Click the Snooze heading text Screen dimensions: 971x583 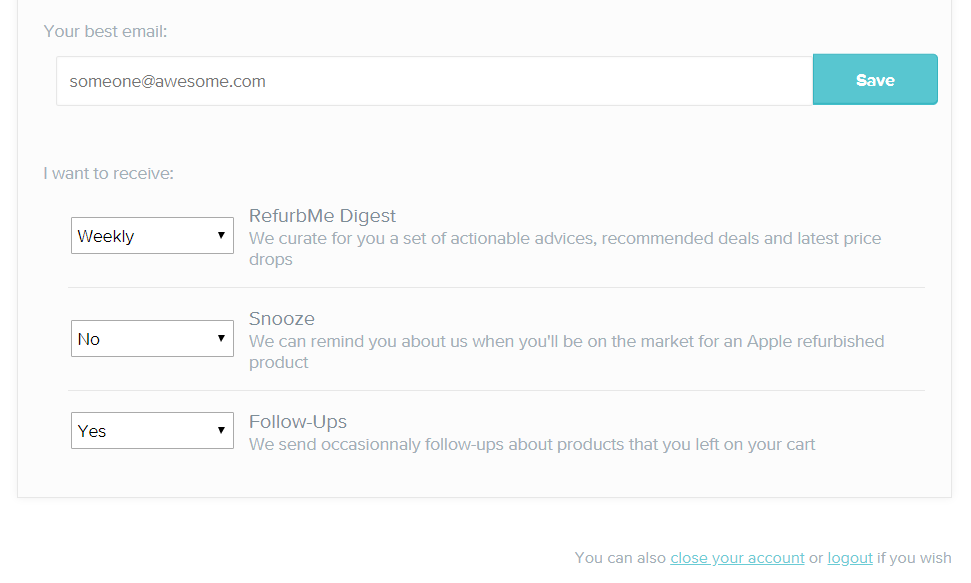pyautogui.click(x=282, y=318)
